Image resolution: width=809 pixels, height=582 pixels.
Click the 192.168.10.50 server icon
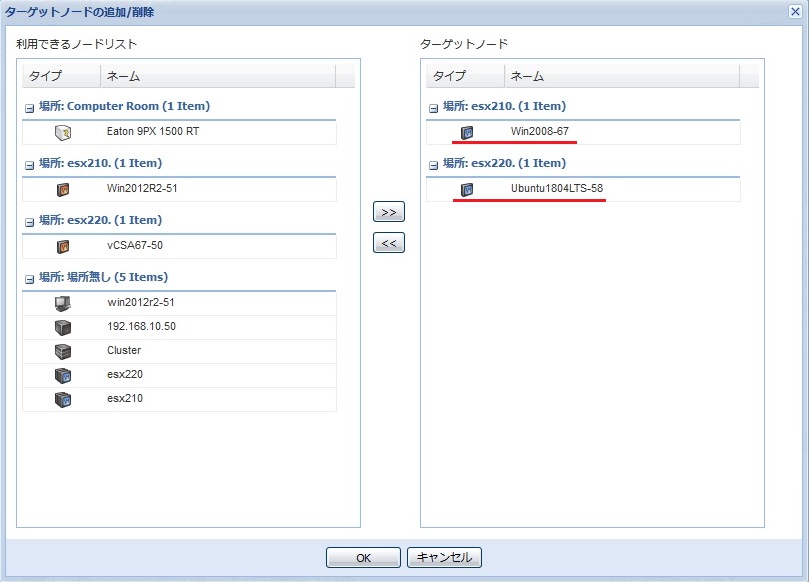point(63,327)
